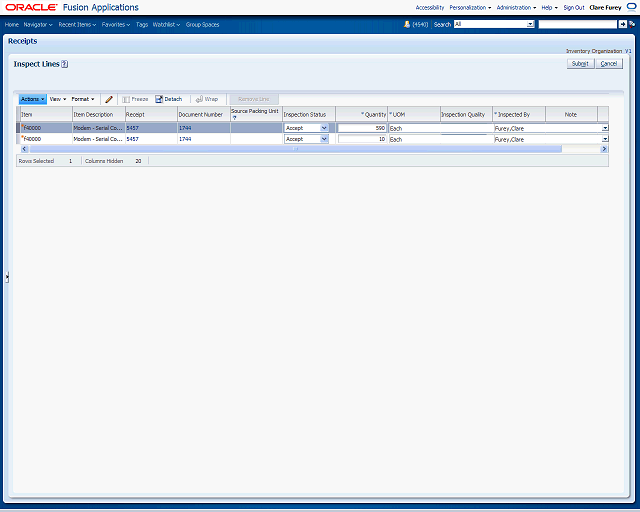Click the Cancel button

click(x=609, y=63)
